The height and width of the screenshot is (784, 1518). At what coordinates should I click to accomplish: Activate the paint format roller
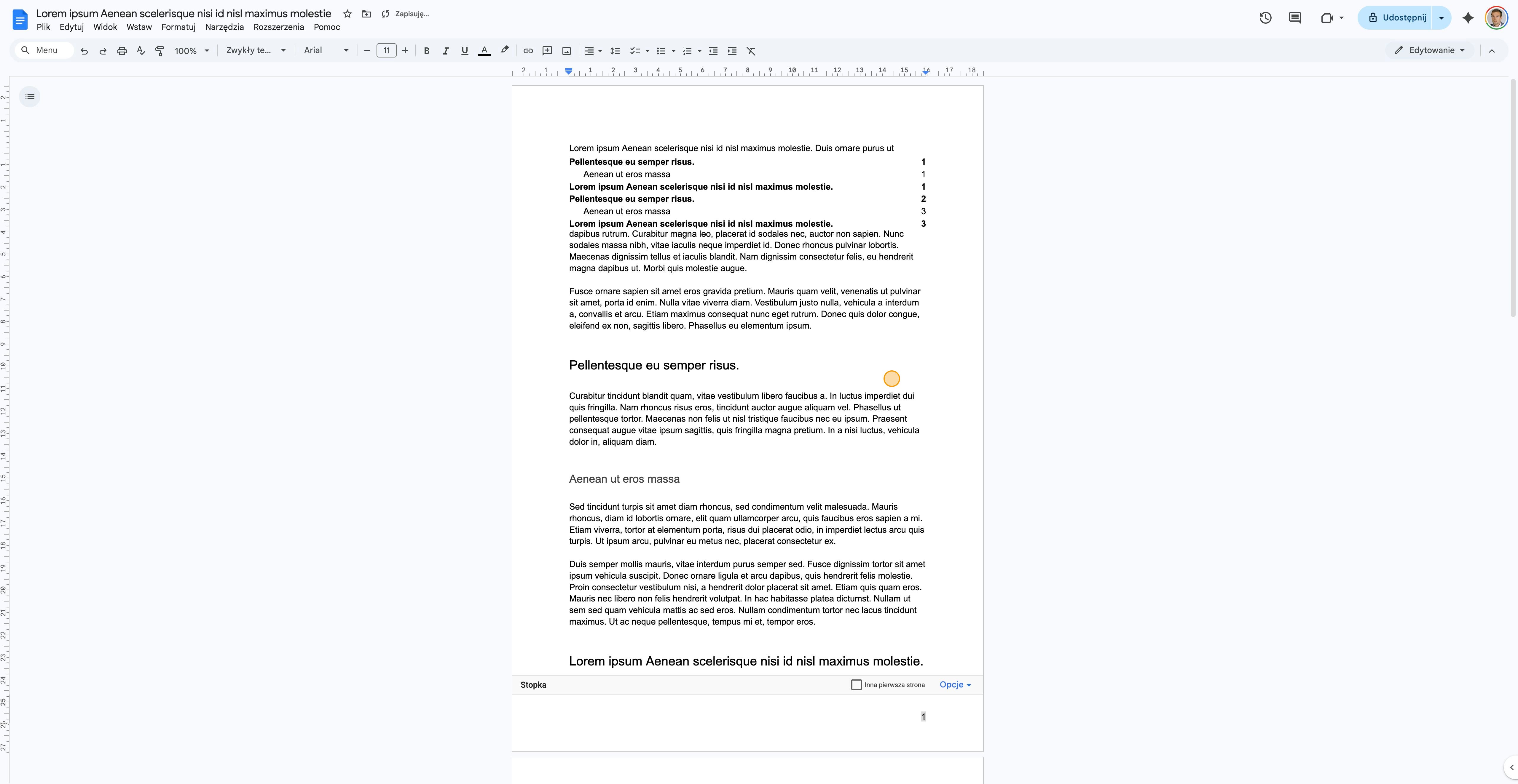click(x=160, y=51)
